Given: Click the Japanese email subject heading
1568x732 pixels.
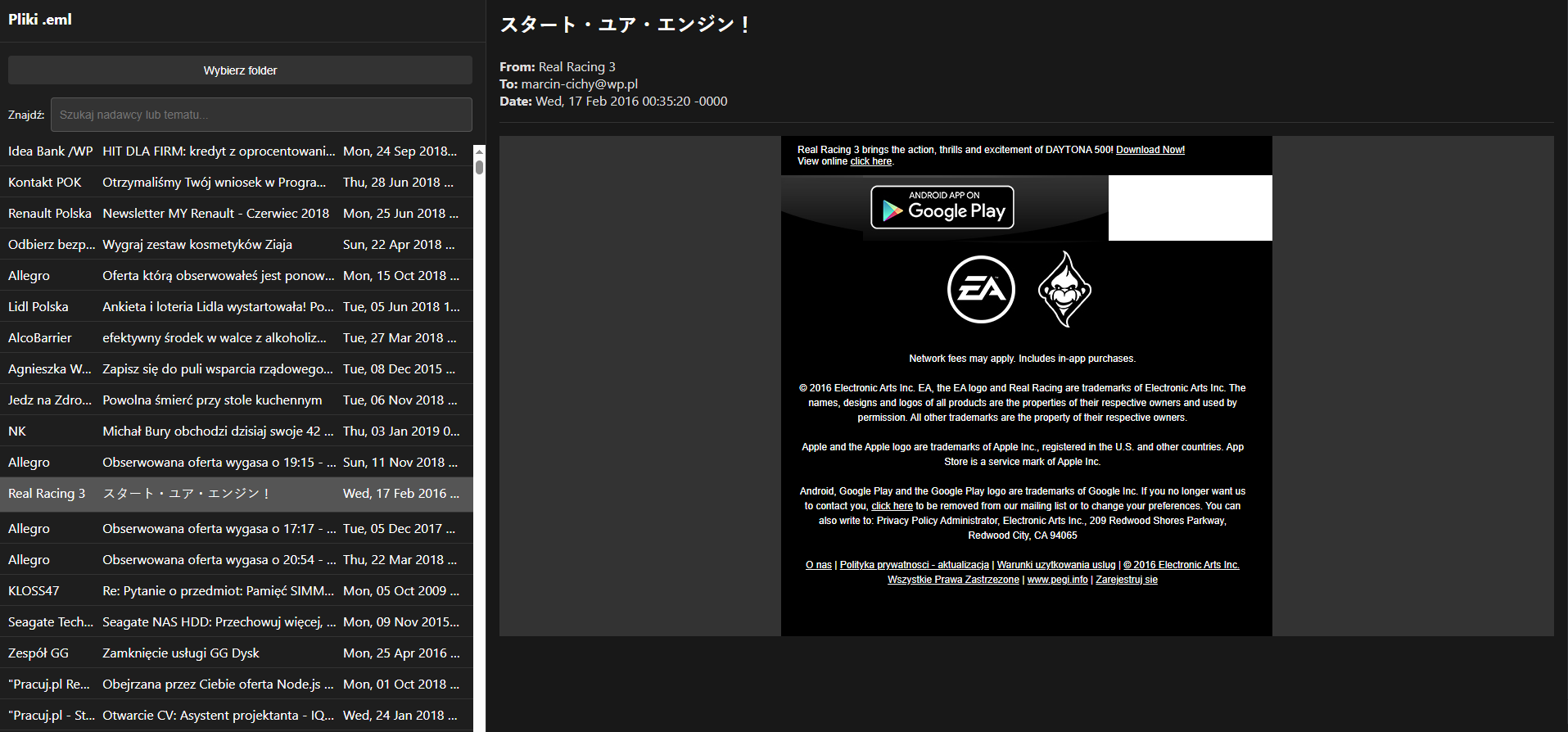Looking at the screenshot, I should coord(625,25).
